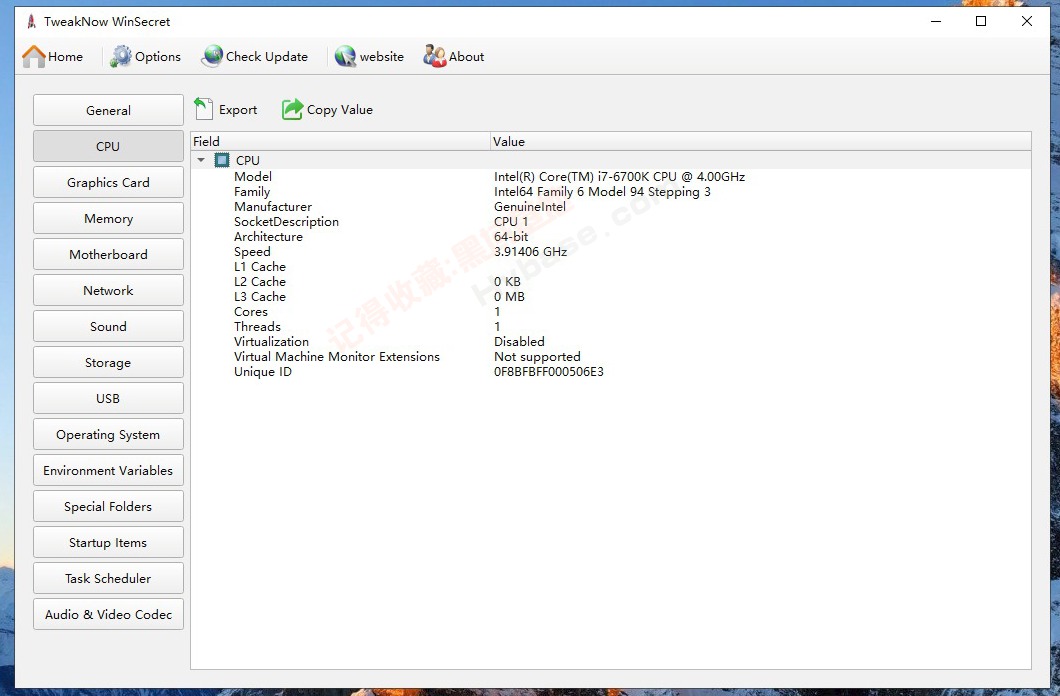Screen dimensions: 1060x696
Task: Click the 0F8BFBFF000506E3 value
Action: pyautogui.click(x=549, y=372)
